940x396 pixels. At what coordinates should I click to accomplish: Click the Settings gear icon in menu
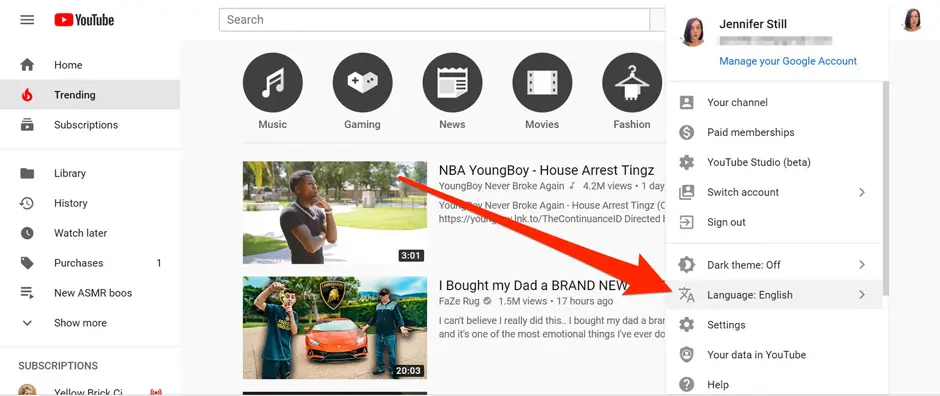(x=686, y=325)
